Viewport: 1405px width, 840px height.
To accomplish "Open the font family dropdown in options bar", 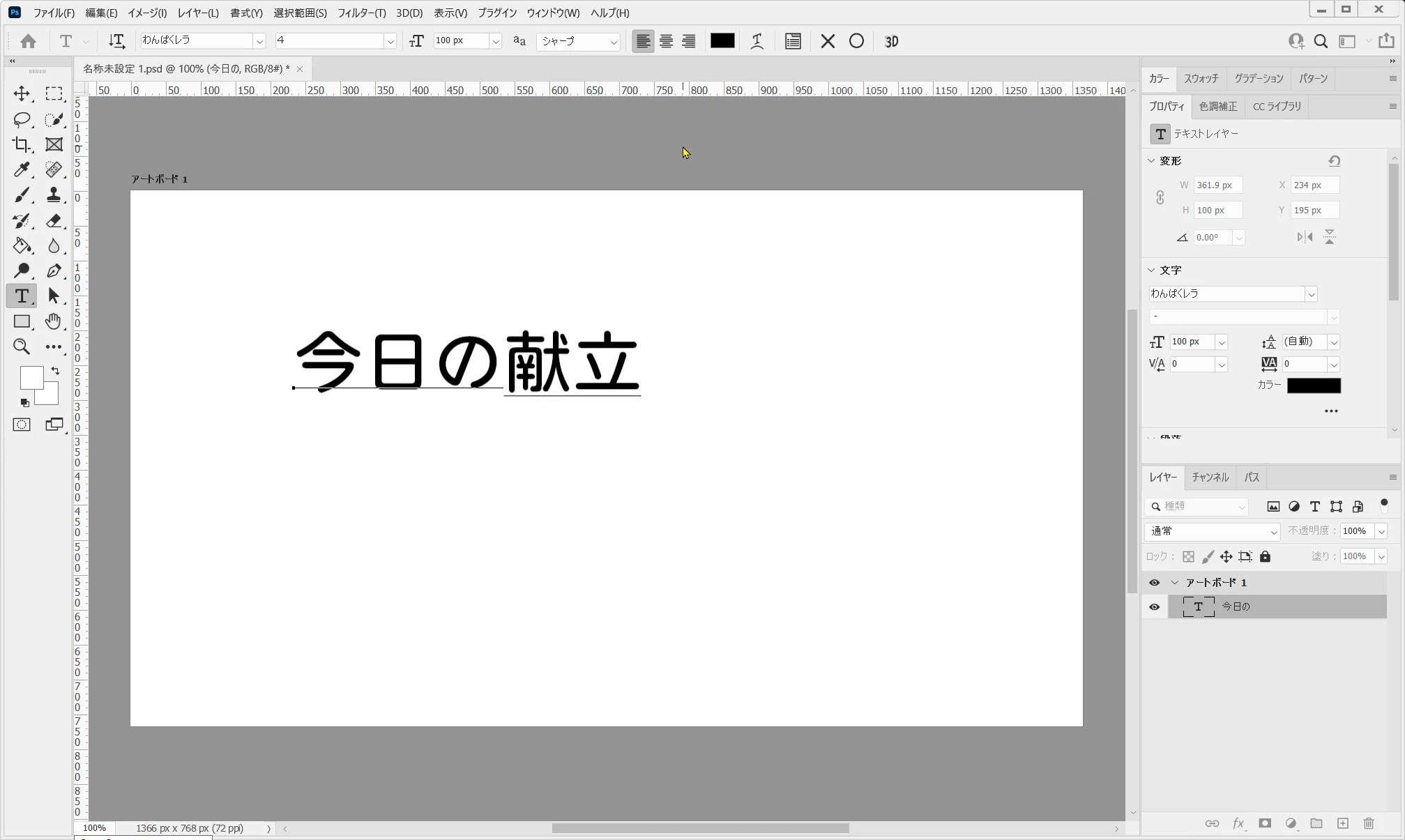I will coord(259,41).
